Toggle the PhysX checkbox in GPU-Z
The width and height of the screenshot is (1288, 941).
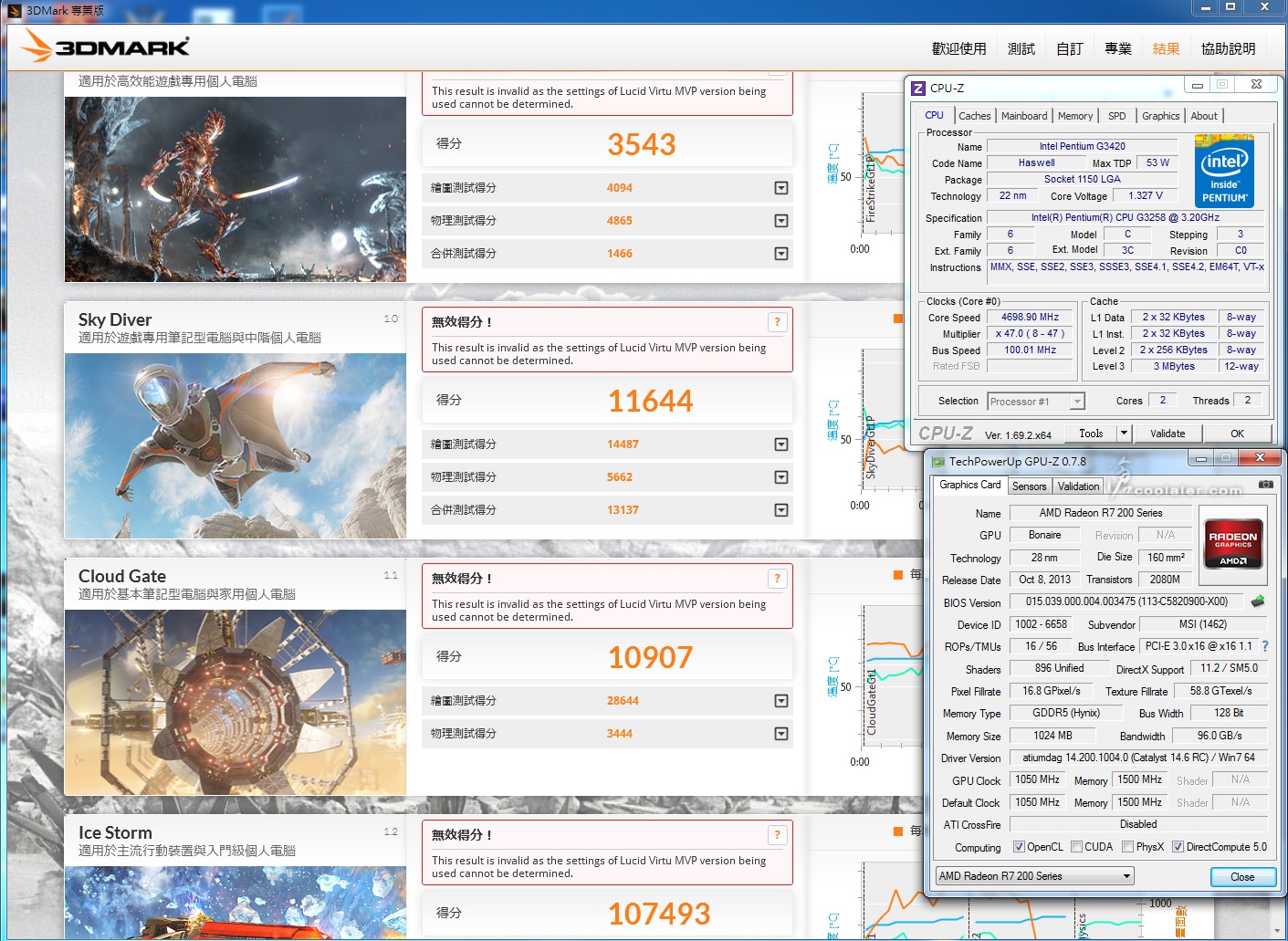click(x=1128, y=847)
